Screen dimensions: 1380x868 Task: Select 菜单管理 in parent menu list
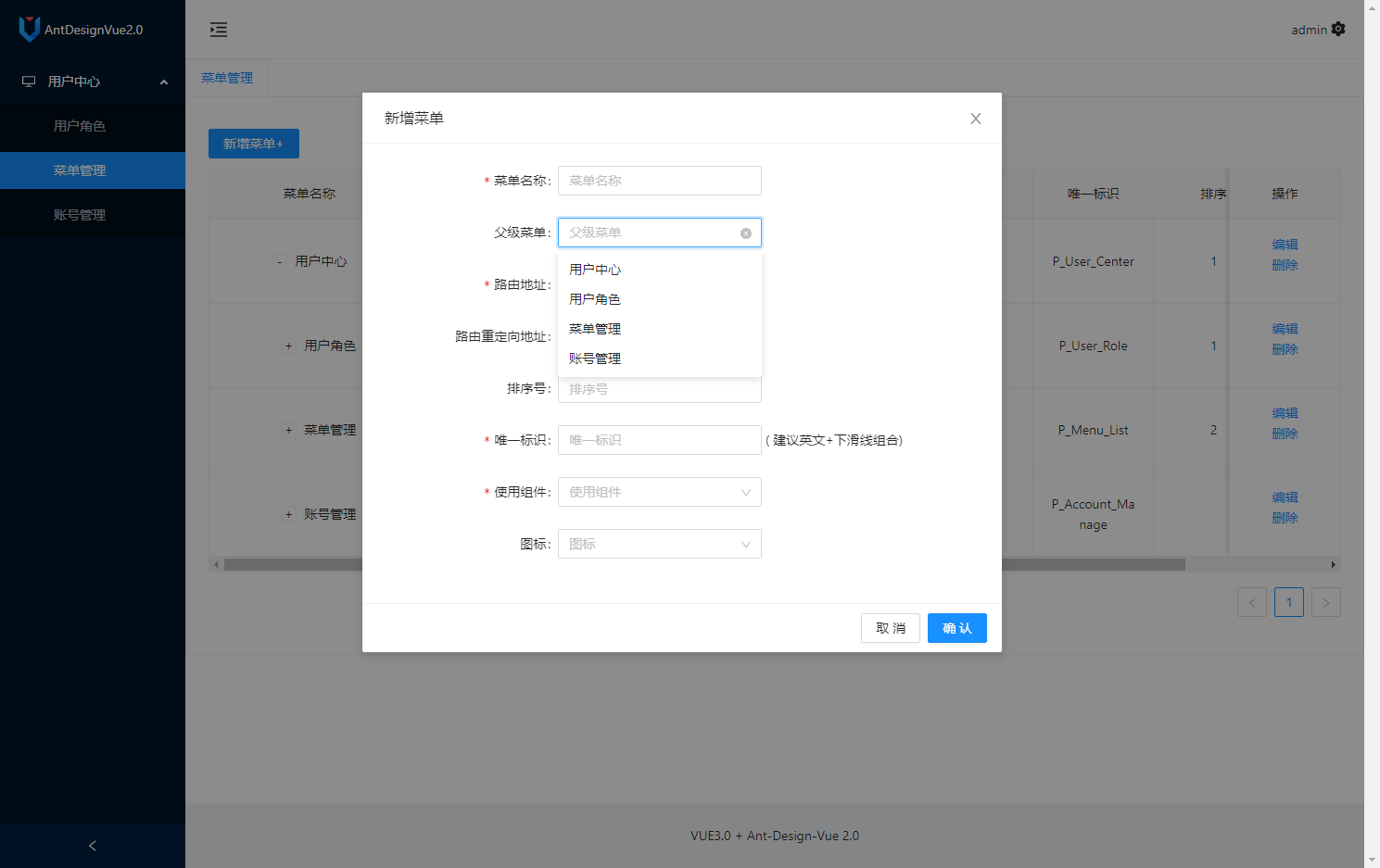(660, 329)
